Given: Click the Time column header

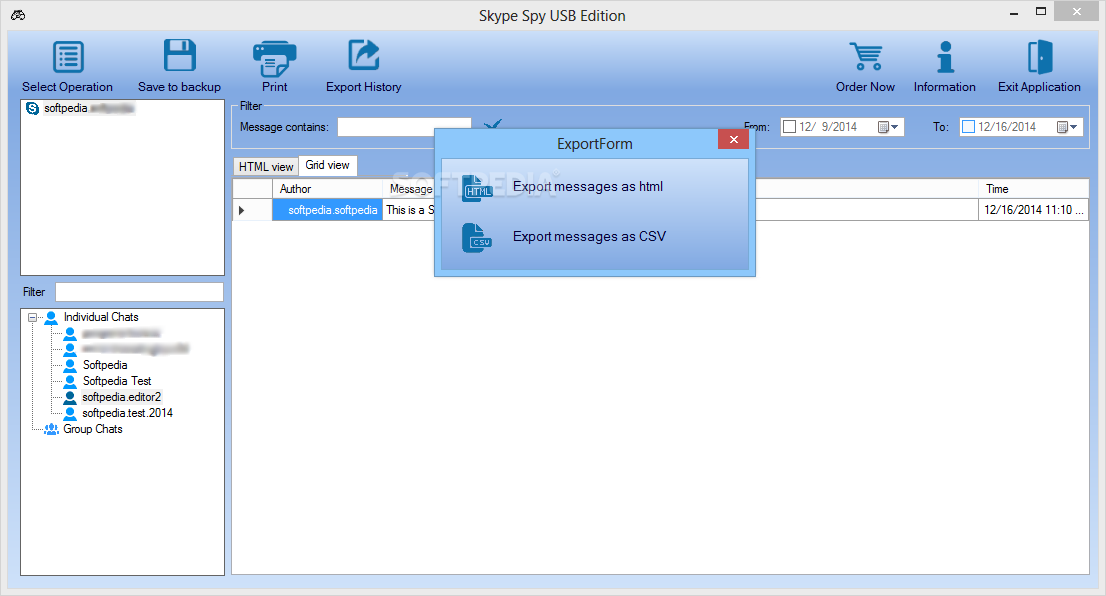Looking at the screenshot, I should pyautogui.click(x=1033, y=189).
